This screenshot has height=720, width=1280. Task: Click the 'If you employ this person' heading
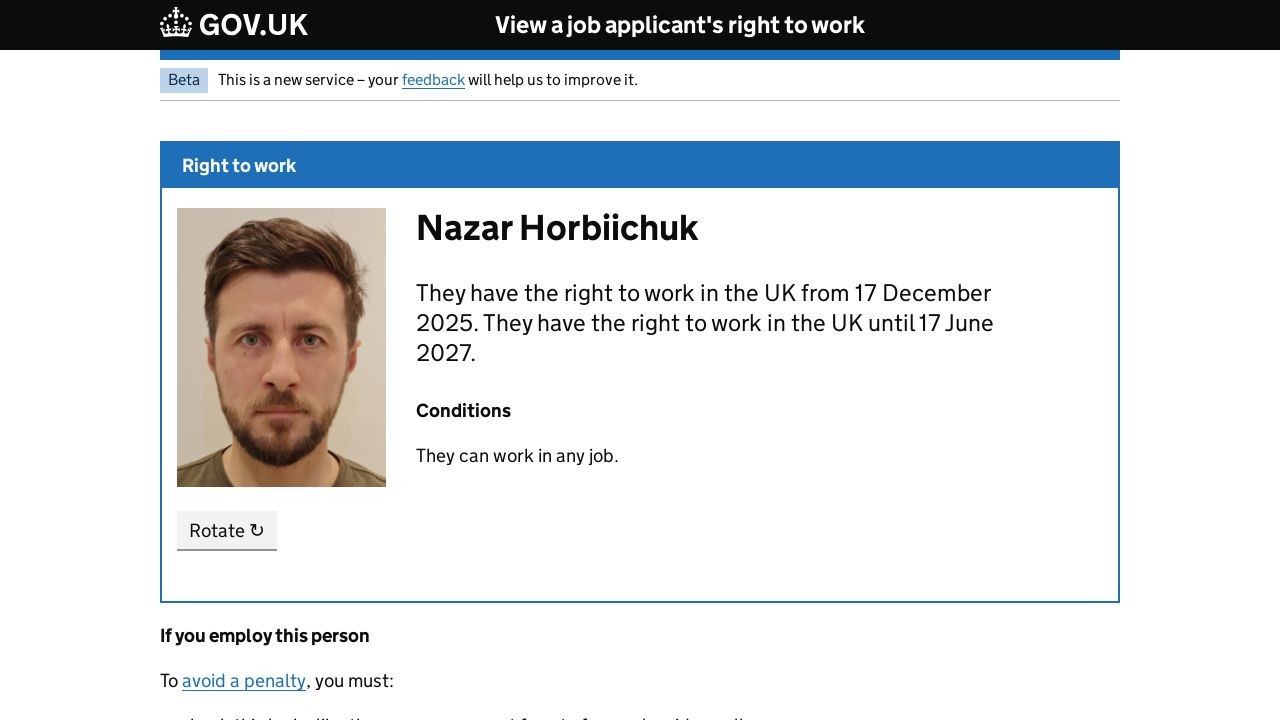265,636
